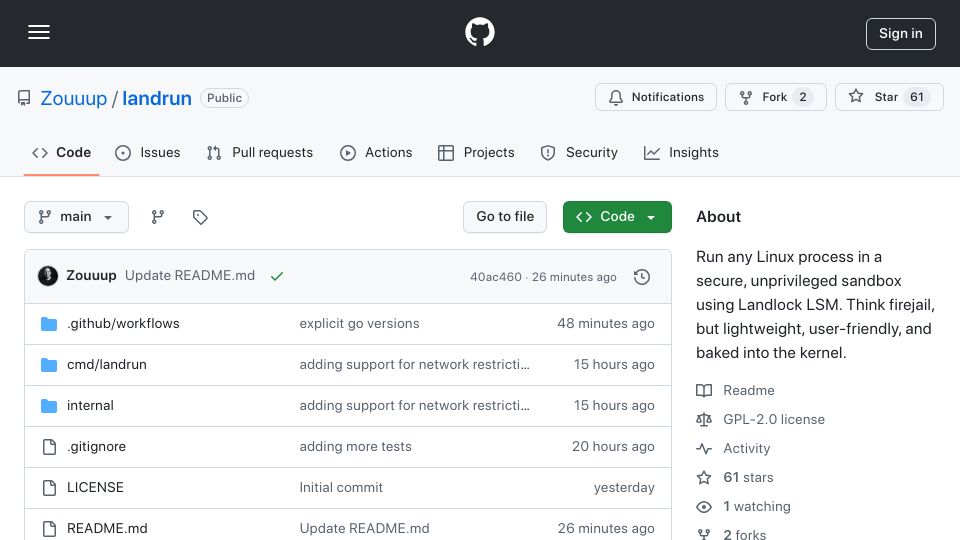Image resolution: width=960 pixels, height=540 pixels.
Task: Click the README.md file icon
Action: (49, 529)
